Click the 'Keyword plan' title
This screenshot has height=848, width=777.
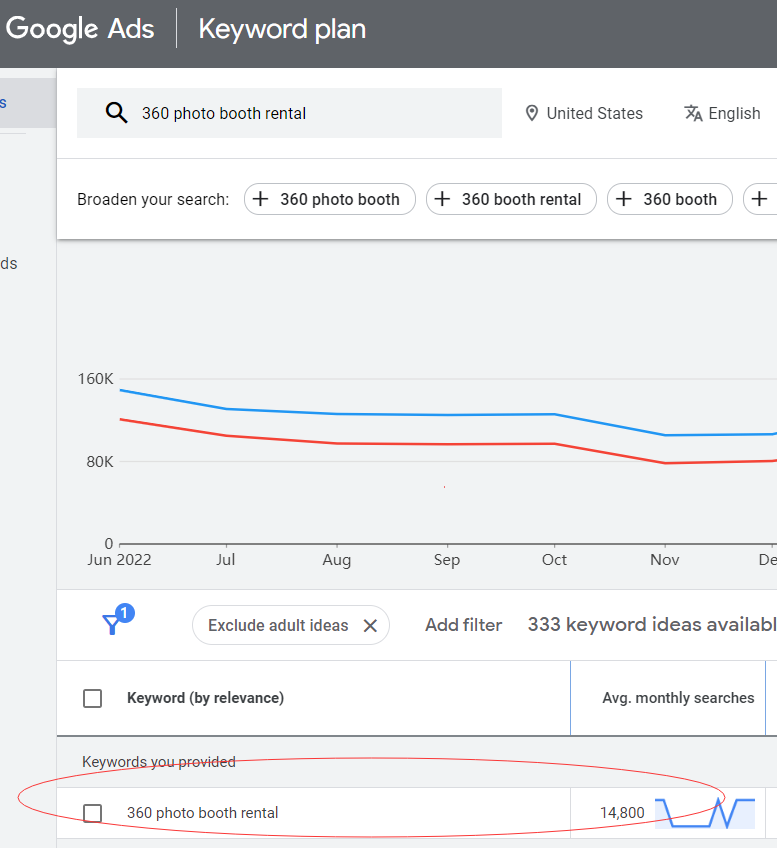(x=282, y=29)
